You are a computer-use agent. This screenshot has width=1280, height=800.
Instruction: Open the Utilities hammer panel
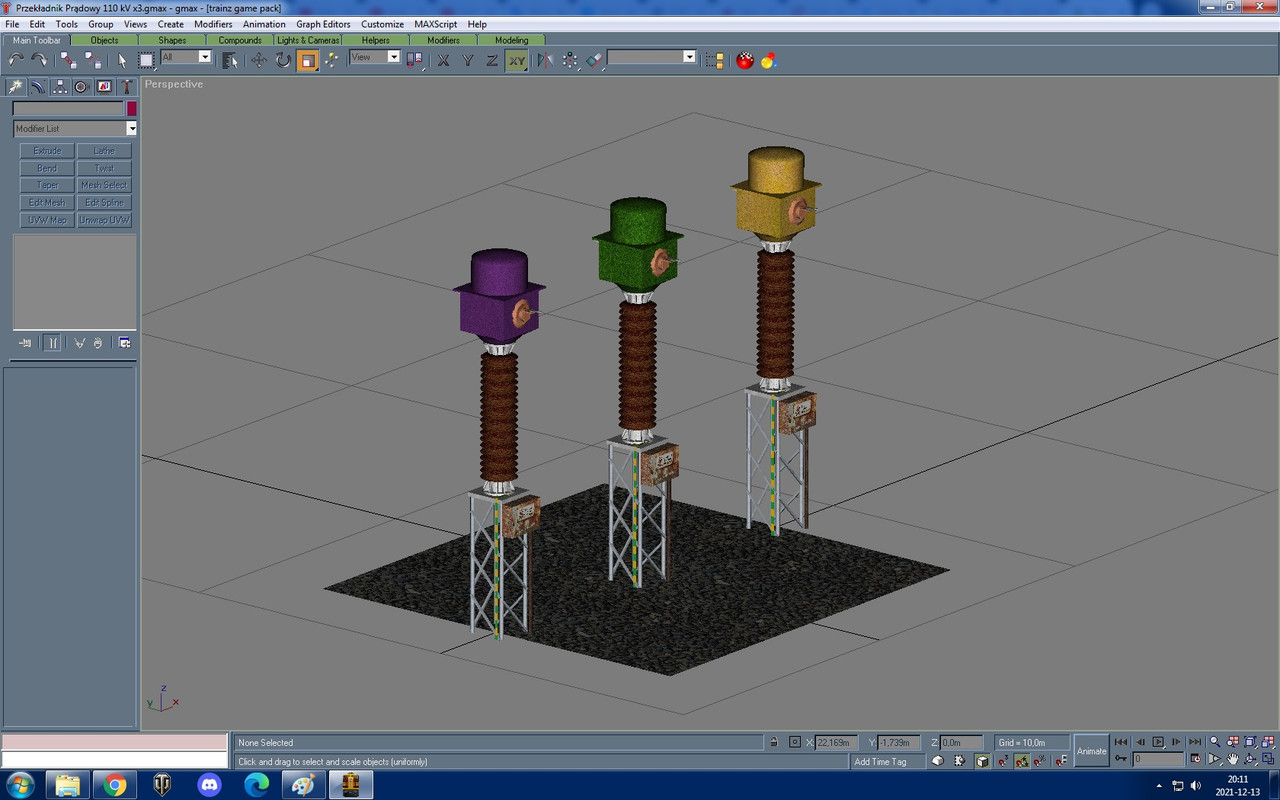click(x=126, y=87)
